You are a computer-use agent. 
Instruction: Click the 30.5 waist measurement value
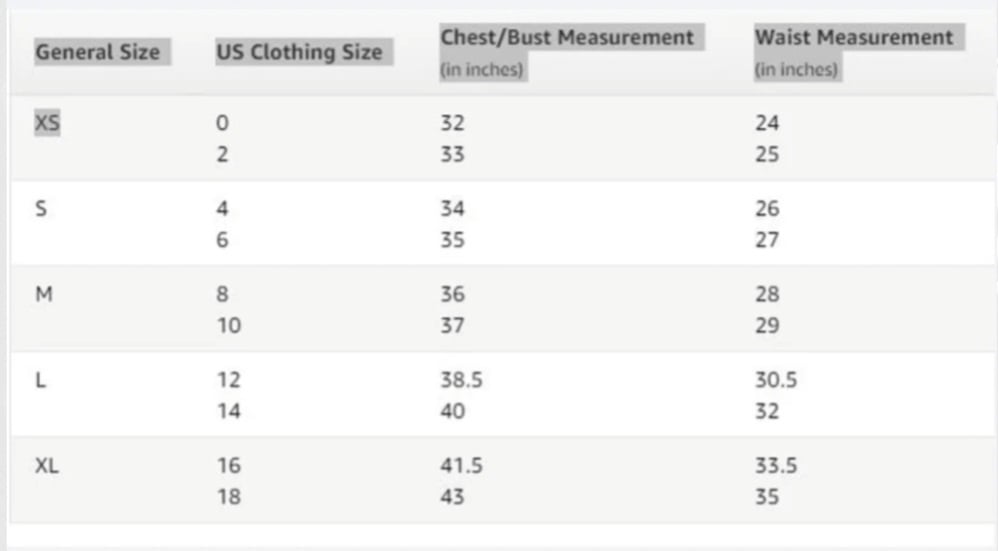776,380
